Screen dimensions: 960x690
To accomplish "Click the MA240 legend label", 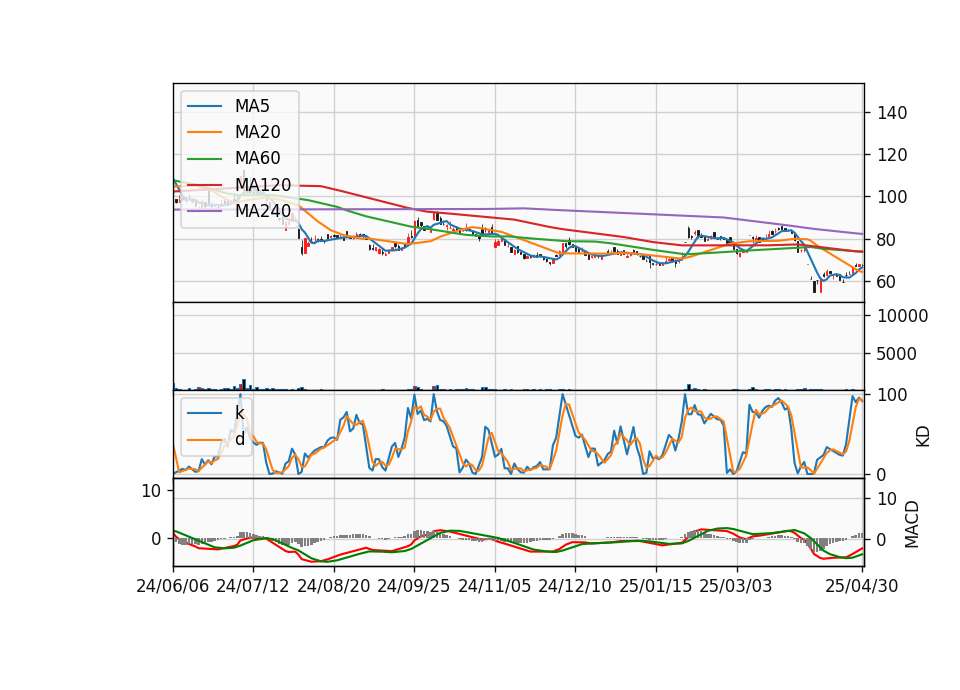I will (263, 211).
